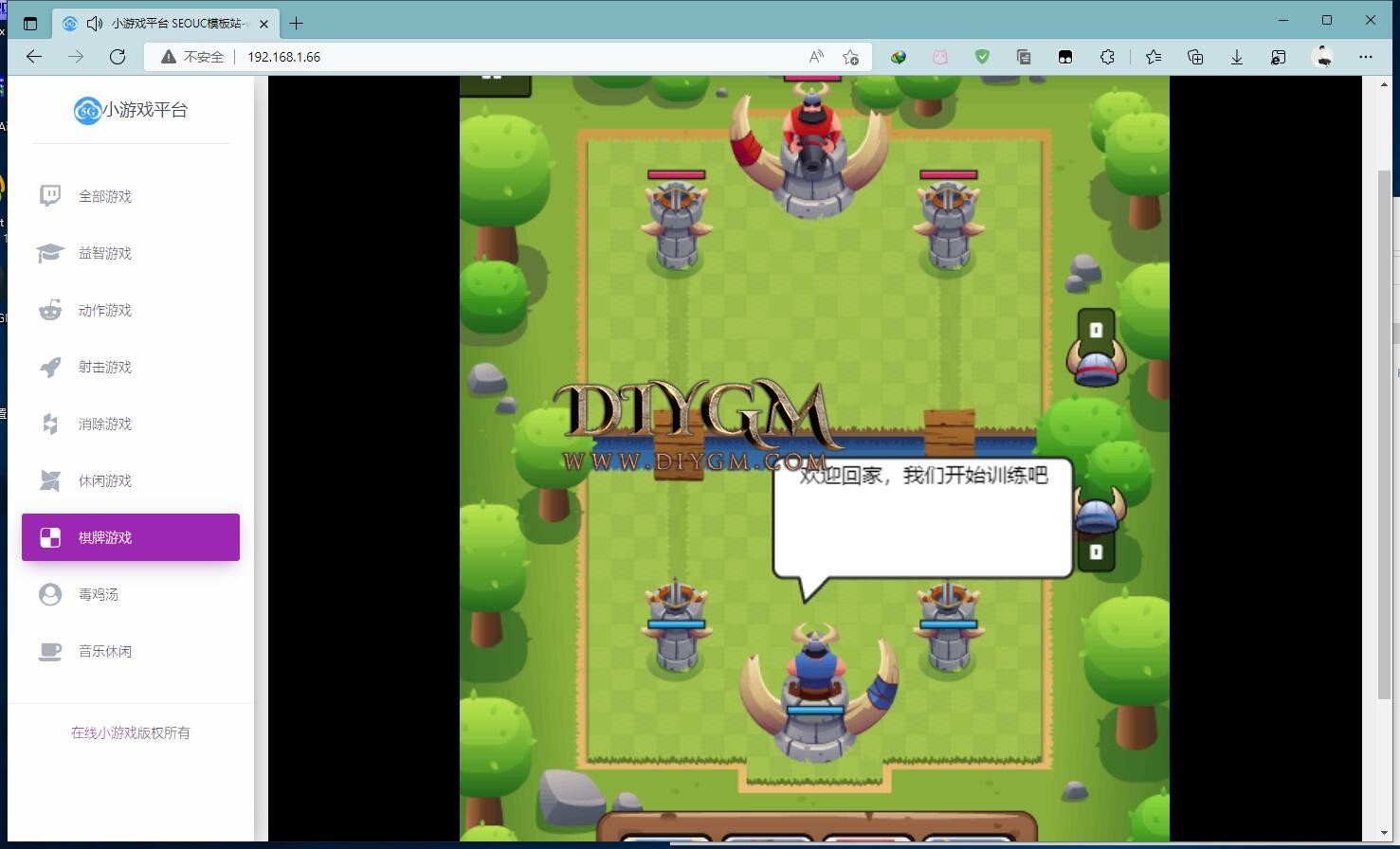This screenshot has width=1400, height=849.
Task: Open the browser settings and more menu
Action: pos(1366,57)
